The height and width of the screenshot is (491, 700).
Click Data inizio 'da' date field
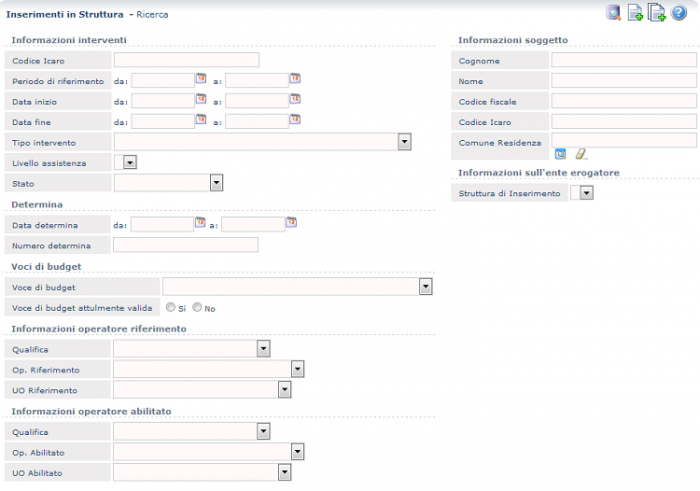click(163, 101)
